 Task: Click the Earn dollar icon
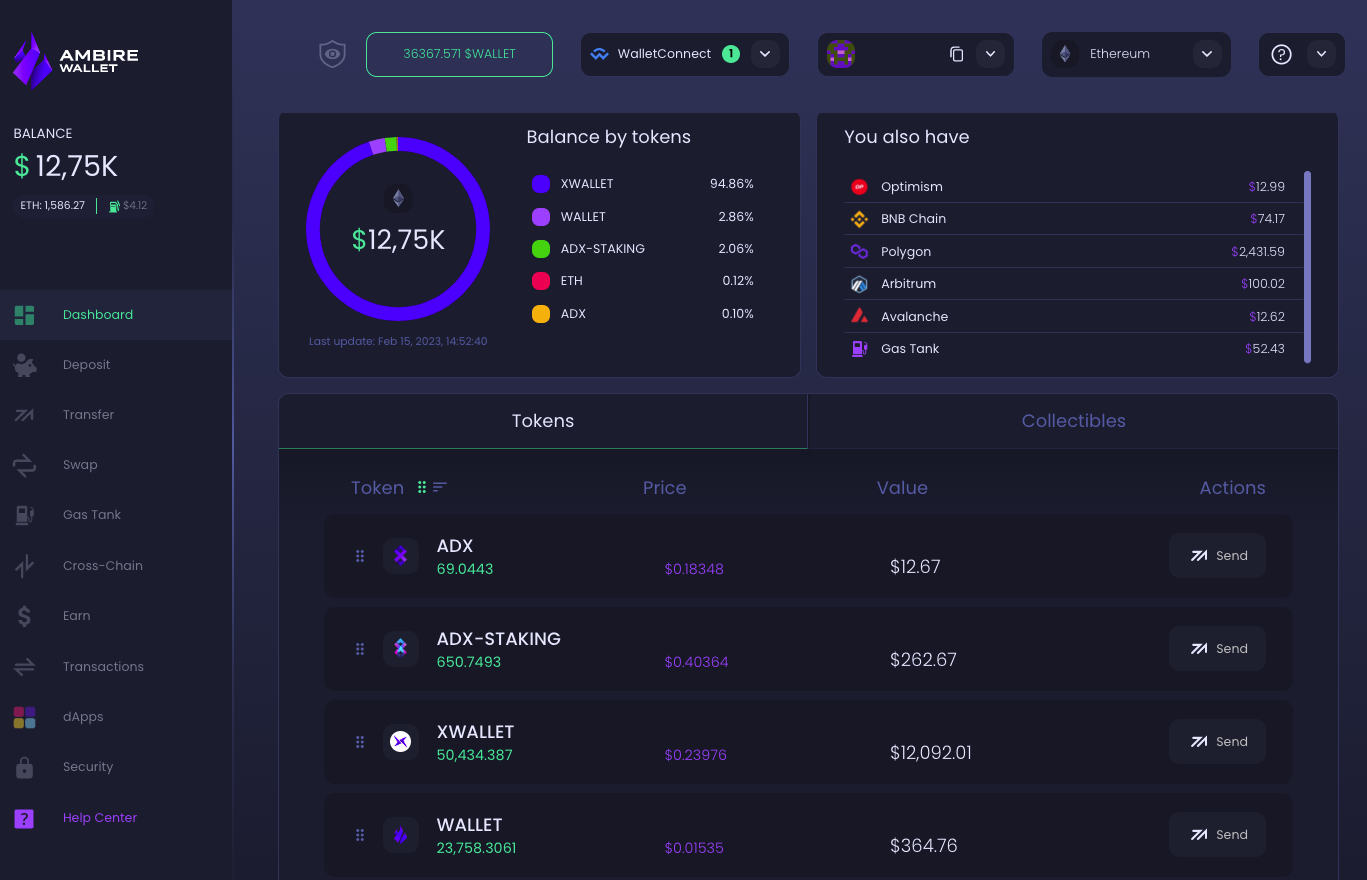coord(24,616)
